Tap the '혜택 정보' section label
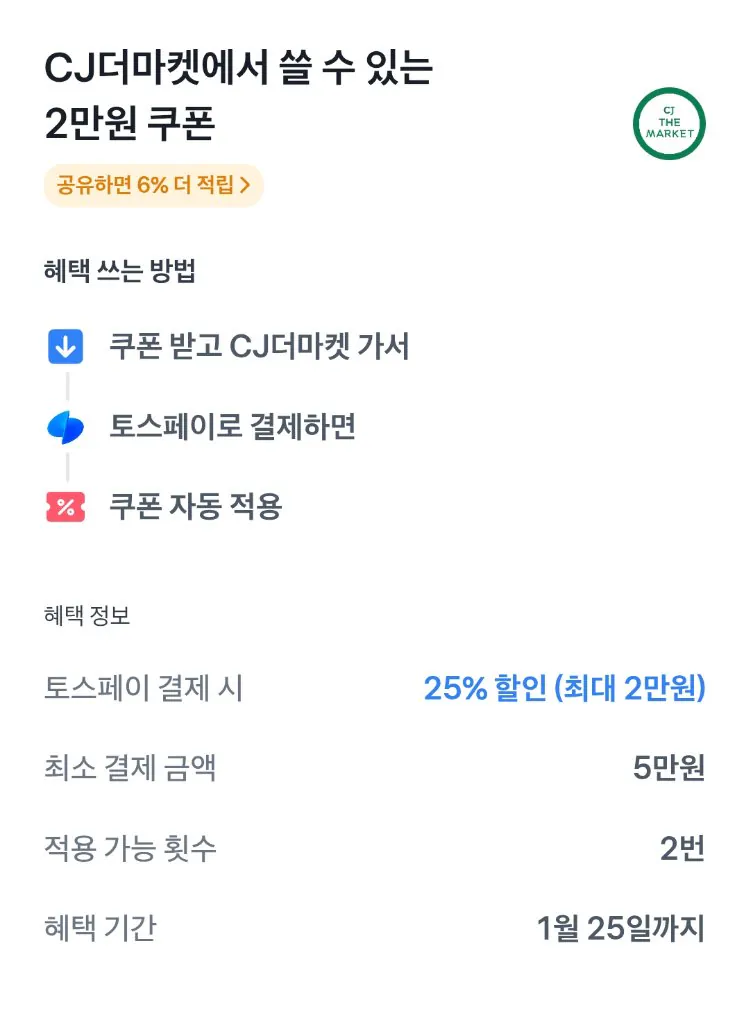 (x=87, y=616)
